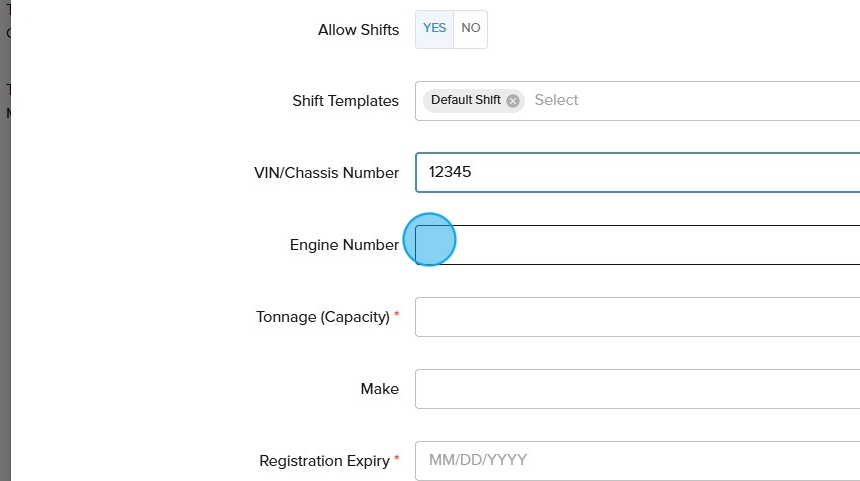Set Allow Shifts to NO
The image size is (860, 481).
tap(470, 29)
